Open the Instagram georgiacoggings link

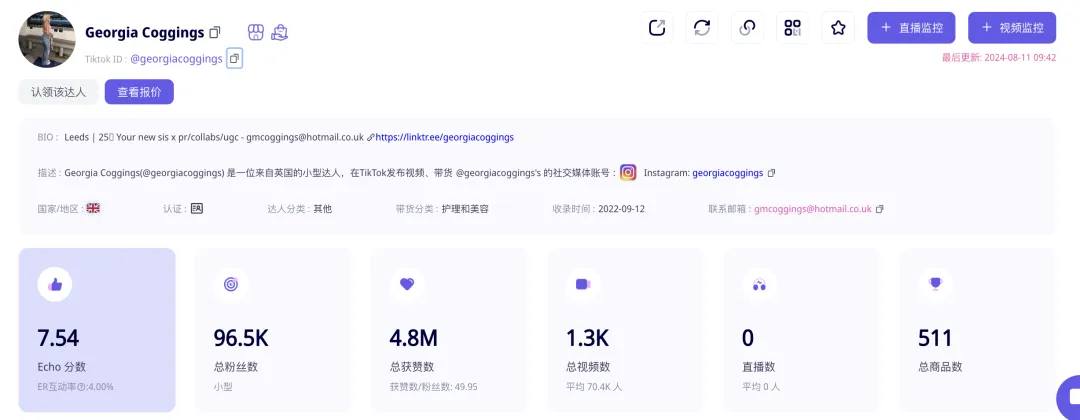727,174
